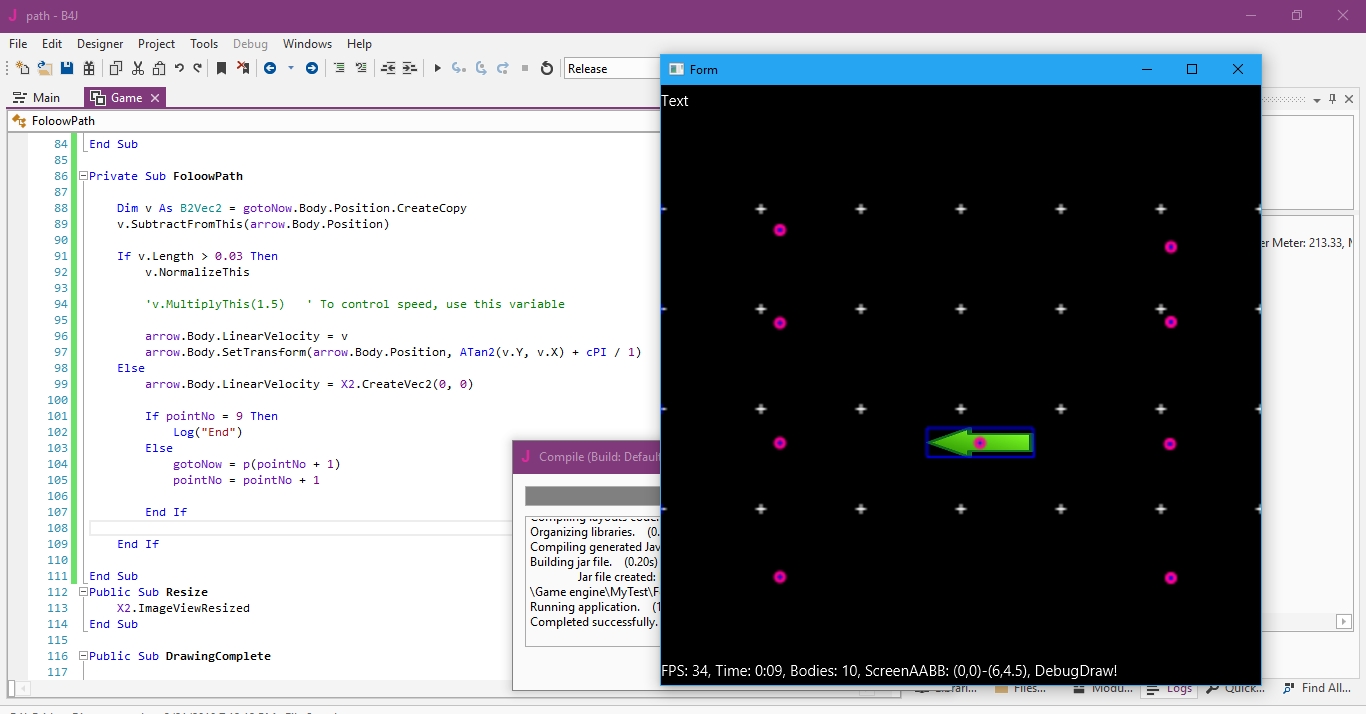Click the Clear bookmarks red X icon

coord(242,69)
